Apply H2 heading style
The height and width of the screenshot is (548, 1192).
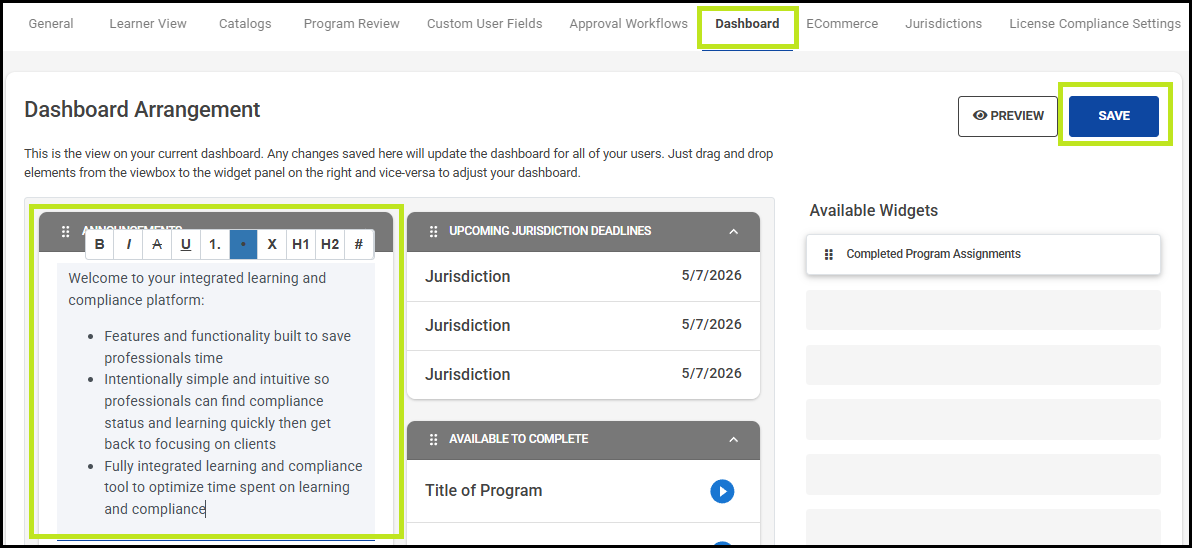(x=330, y=244)
